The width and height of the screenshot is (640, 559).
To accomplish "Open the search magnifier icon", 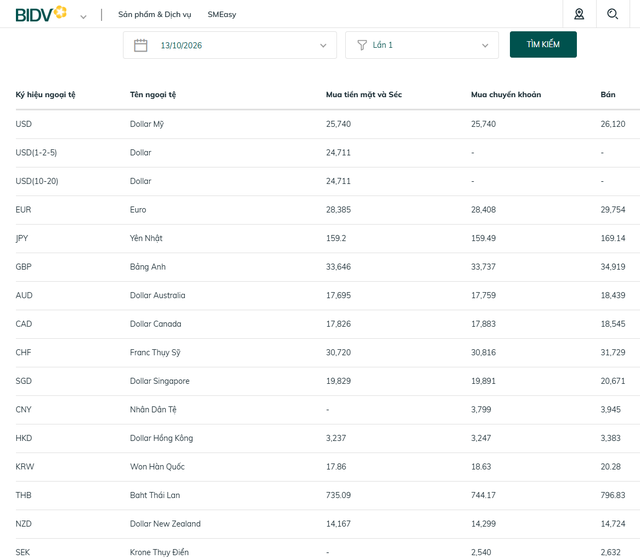I will (x=612, y=14).
